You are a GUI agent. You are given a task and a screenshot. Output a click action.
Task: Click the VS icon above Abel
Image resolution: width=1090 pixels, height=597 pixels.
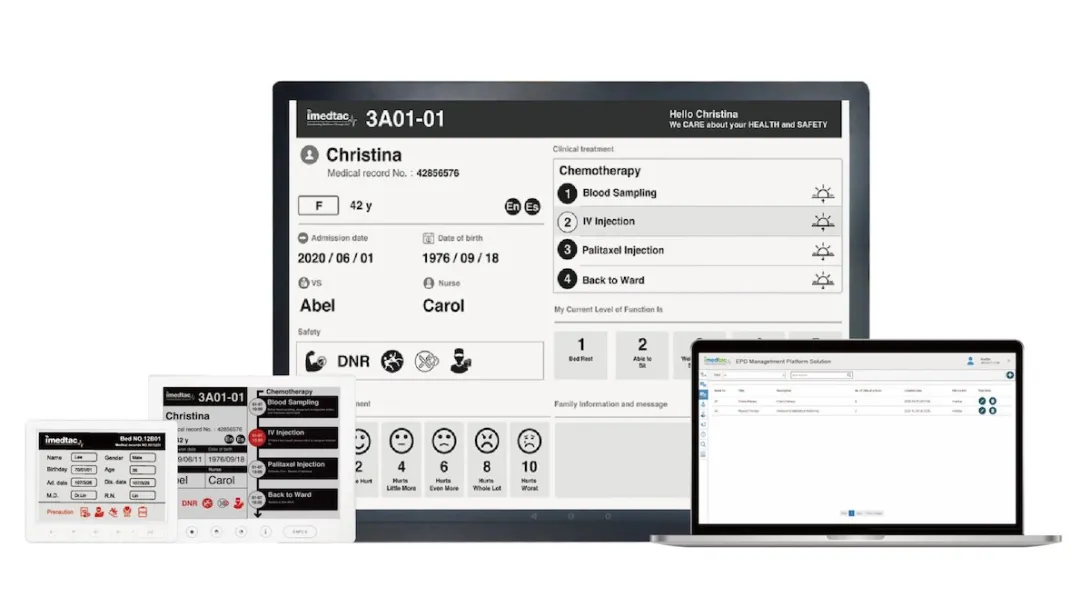(x=304, y=283)
